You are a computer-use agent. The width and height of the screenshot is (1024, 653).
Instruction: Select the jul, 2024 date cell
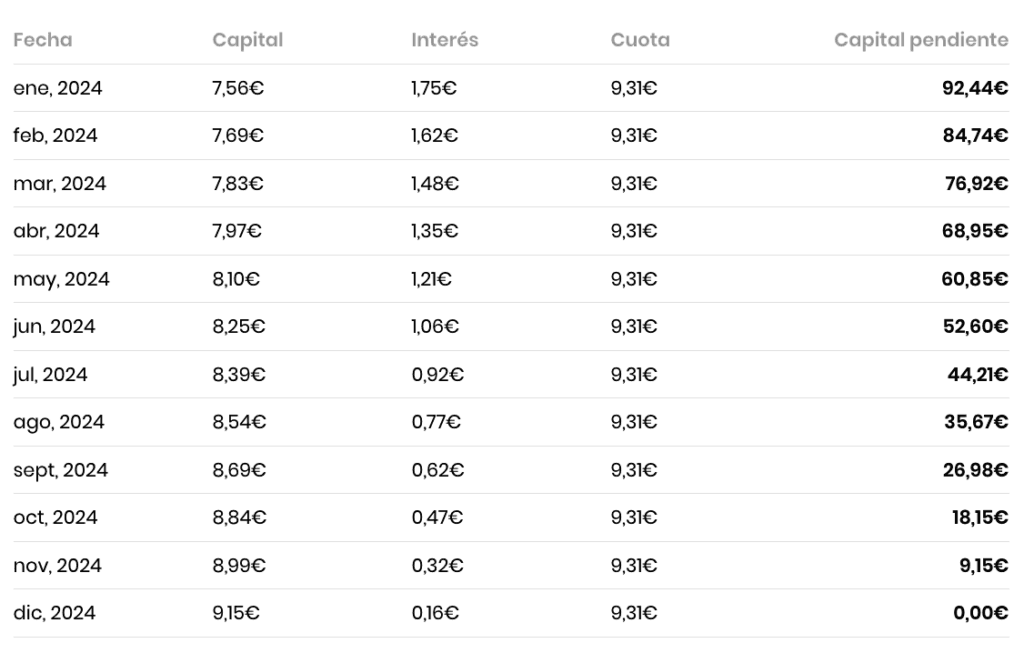tap(50, 375)
